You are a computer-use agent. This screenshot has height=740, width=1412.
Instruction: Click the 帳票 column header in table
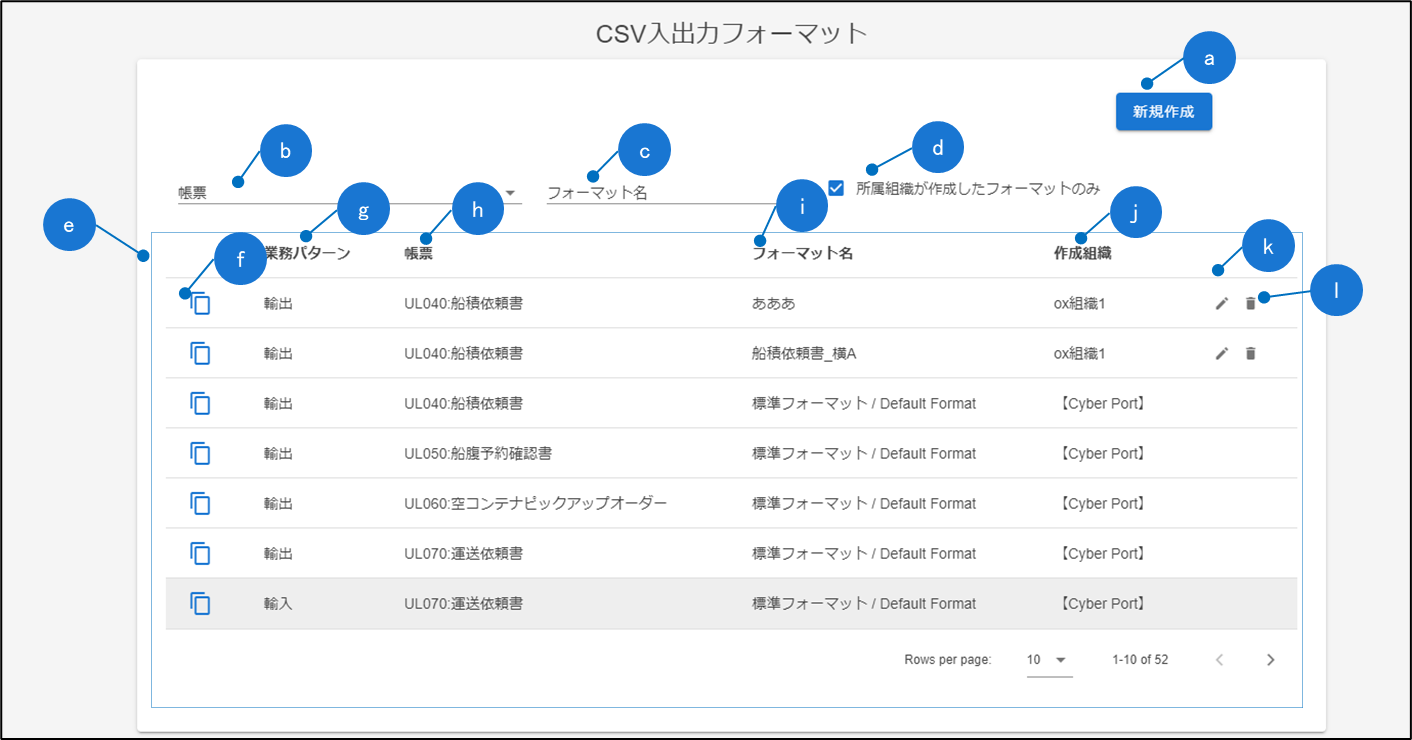[418, 253]
